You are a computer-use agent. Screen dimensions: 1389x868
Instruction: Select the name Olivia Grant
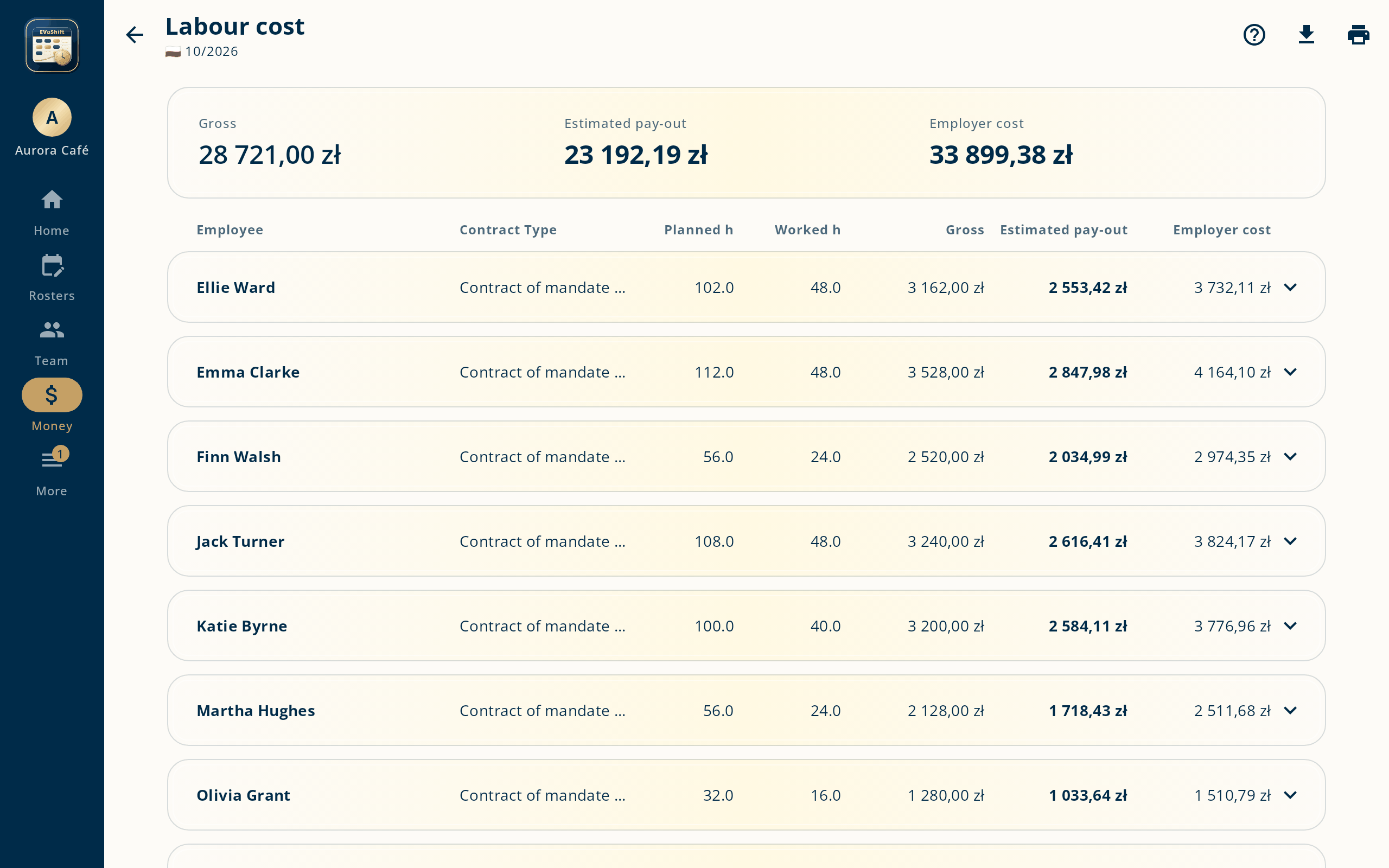[x=244, y=795]
